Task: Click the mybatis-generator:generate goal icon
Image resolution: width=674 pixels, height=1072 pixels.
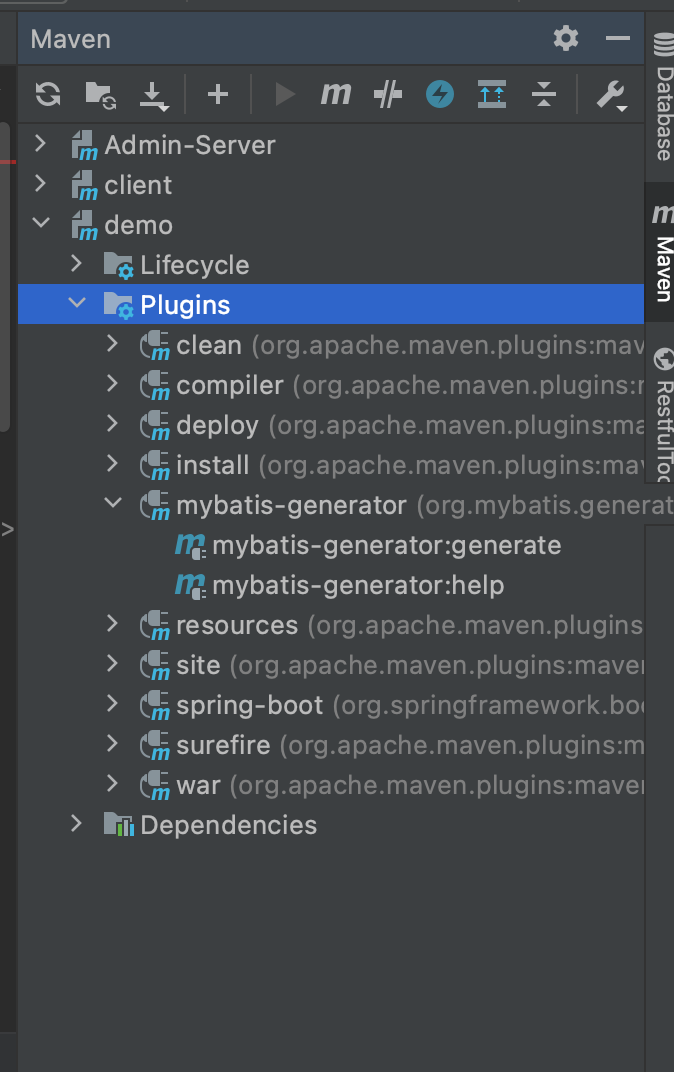Action: [x=190, y=546]
